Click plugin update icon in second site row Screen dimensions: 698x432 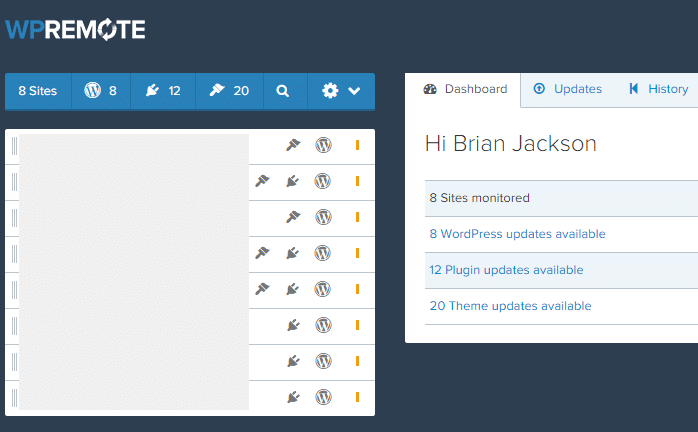[x=292, y=181]
